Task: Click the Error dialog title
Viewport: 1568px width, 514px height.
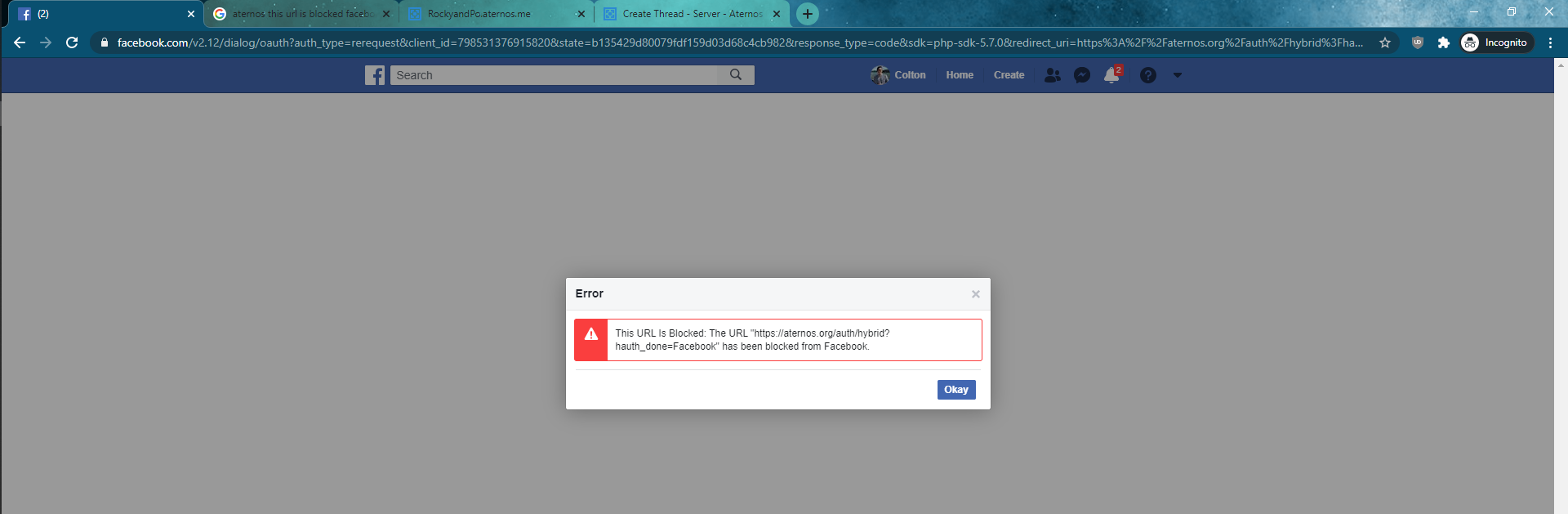Action: (x=589, y=293)
